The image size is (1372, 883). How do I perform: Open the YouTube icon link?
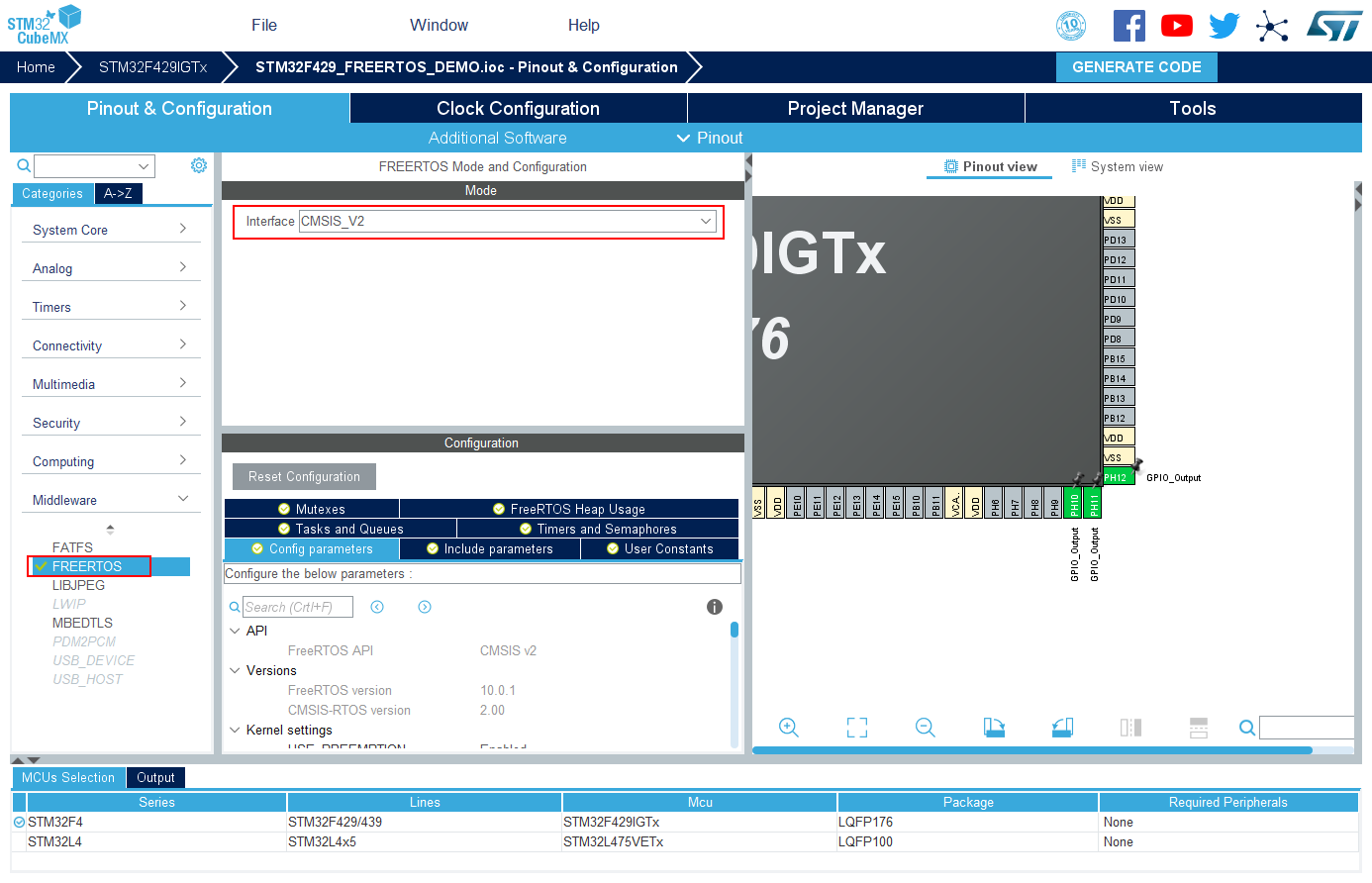(x=1177, y=26)
